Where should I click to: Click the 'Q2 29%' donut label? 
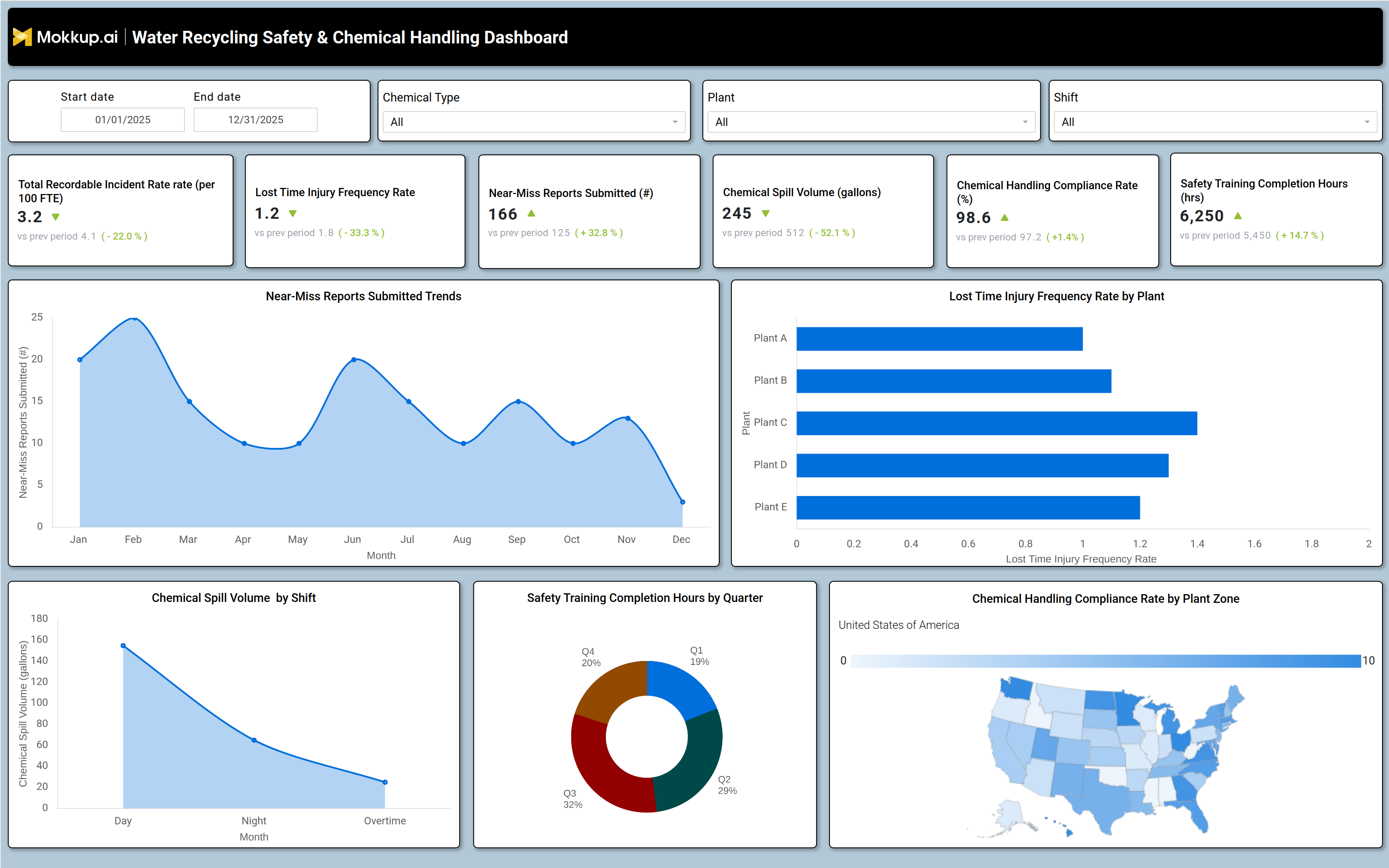[727, 785]
